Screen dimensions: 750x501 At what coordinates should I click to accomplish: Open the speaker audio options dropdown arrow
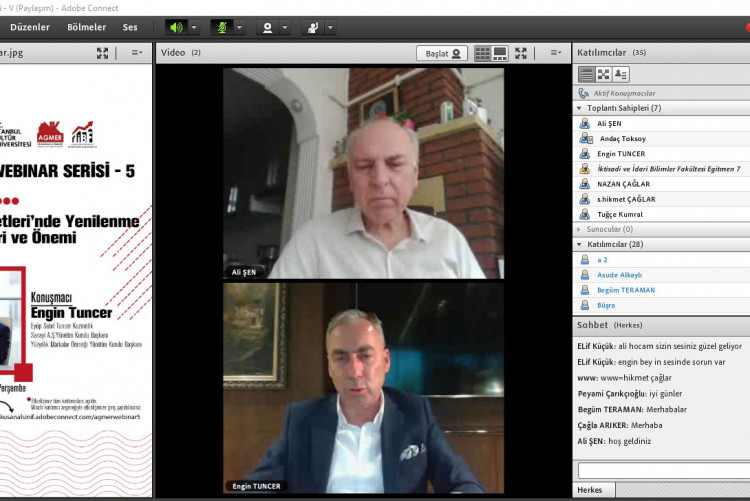194,27
